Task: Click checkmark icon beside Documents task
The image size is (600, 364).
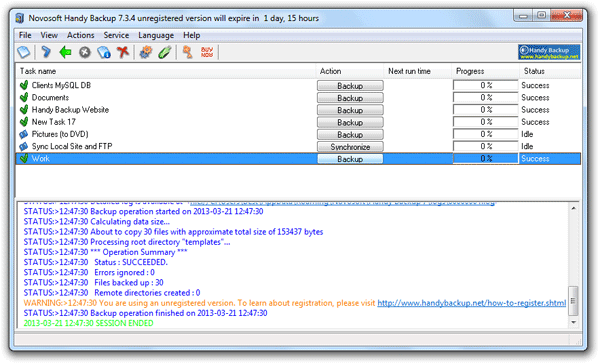Action: click(24, 97)
